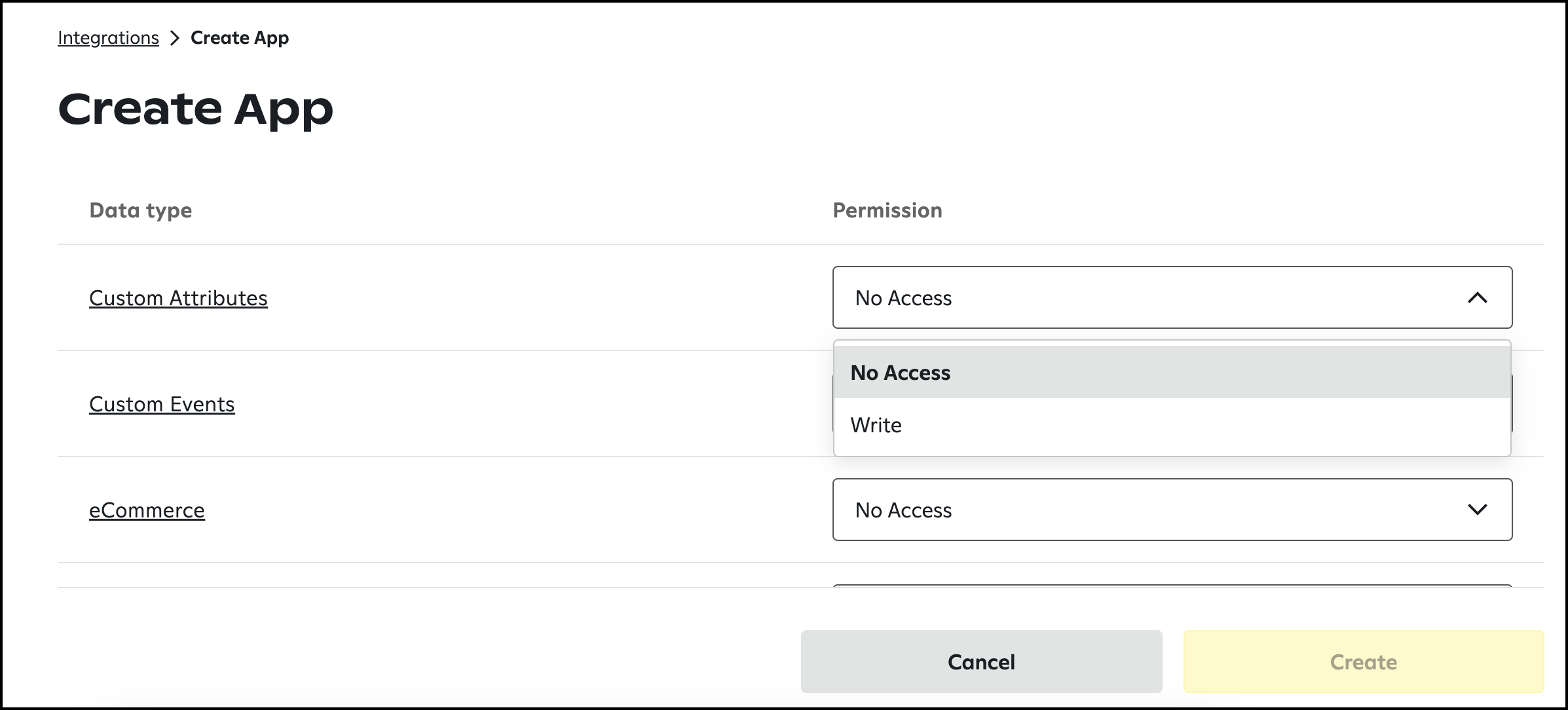Click the Permission column header
Screen dimensions: 1568x710
[x=887, y=210]
